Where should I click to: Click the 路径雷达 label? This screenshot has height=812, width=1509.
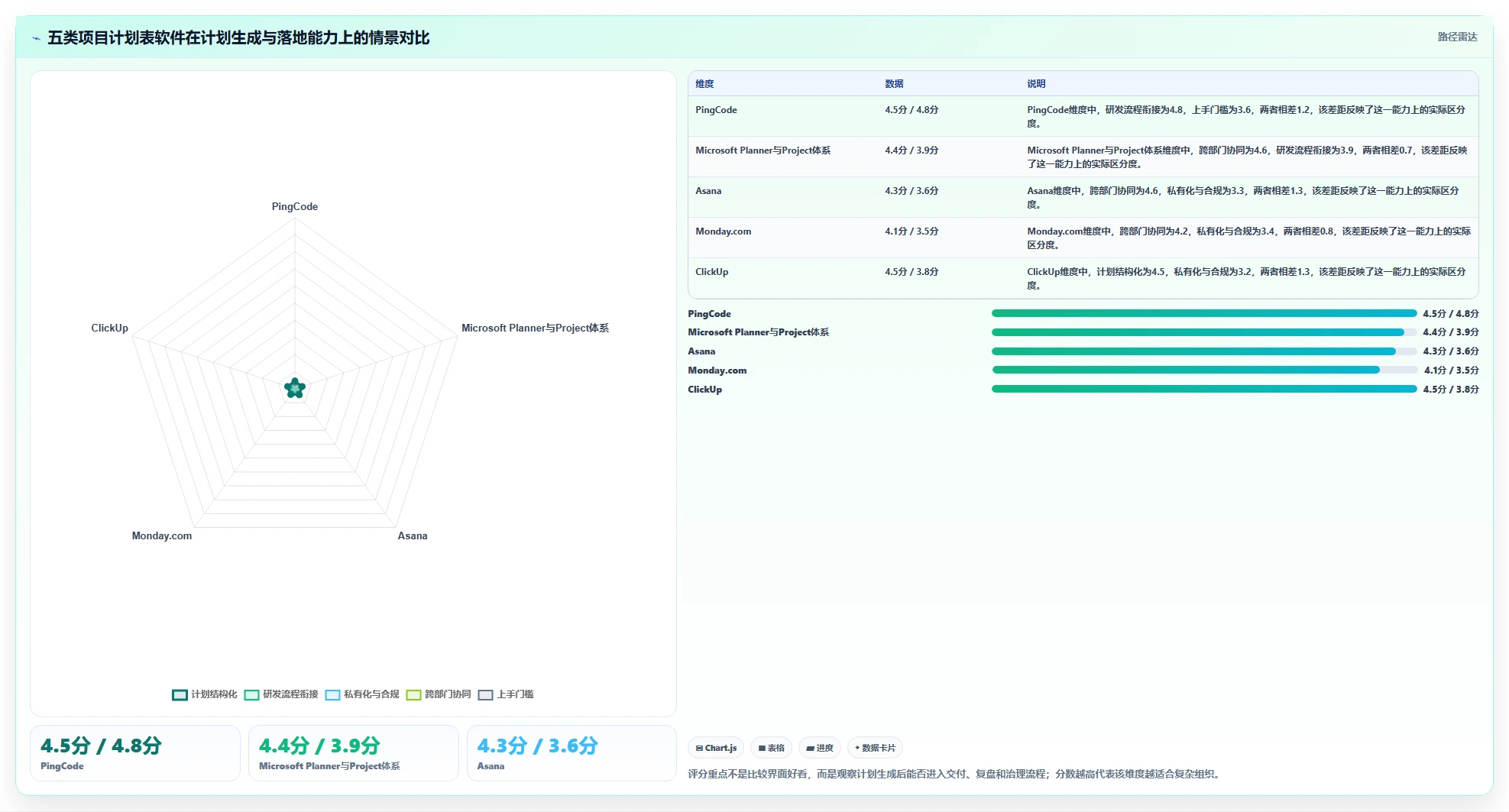tap(1457, 37)
